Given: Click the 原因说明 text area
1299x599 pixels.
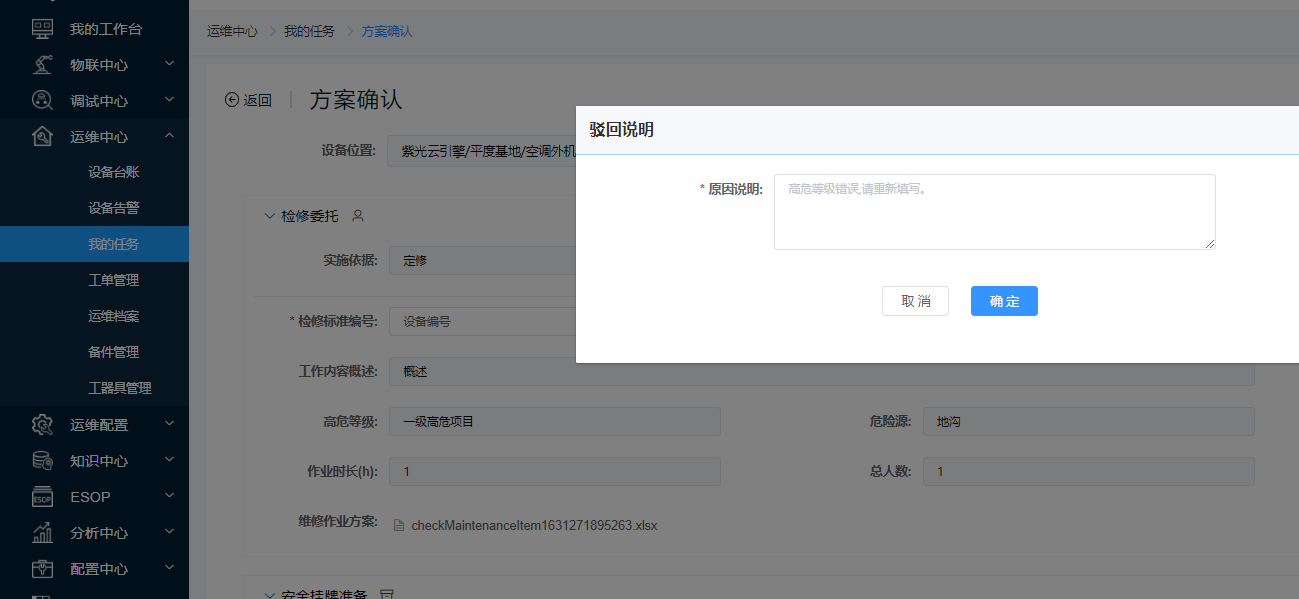Looking at the screenshot, I should [994, 212].
